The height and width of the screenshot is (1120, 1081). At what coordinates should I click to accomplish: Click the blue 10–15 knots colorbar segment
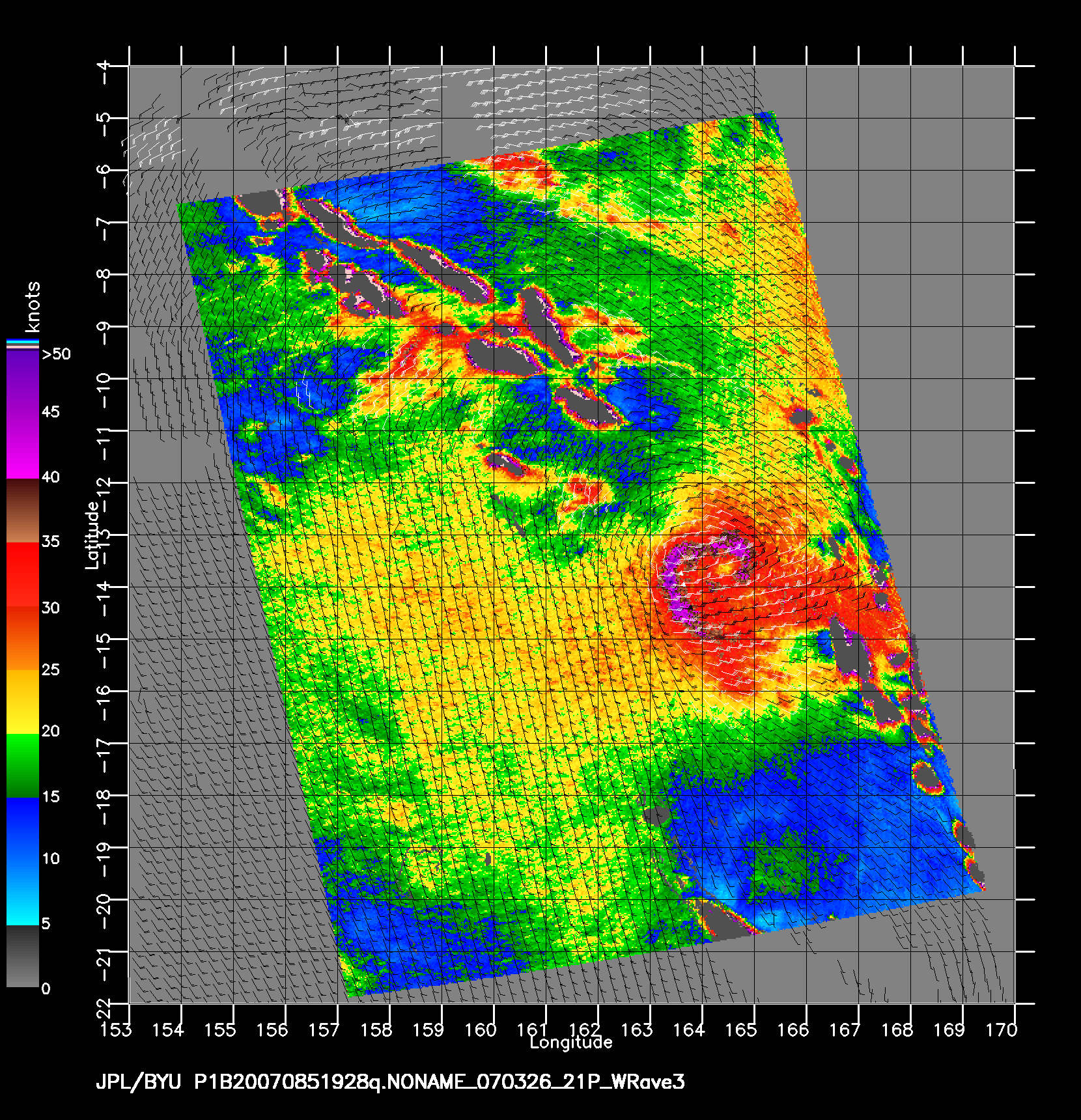point(23,829)
